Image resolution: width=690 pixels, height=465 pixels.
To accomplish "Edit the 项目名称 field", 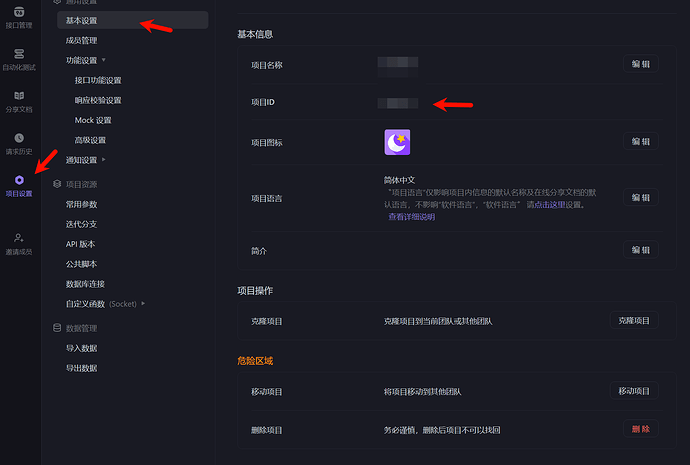I will [641, 64].
